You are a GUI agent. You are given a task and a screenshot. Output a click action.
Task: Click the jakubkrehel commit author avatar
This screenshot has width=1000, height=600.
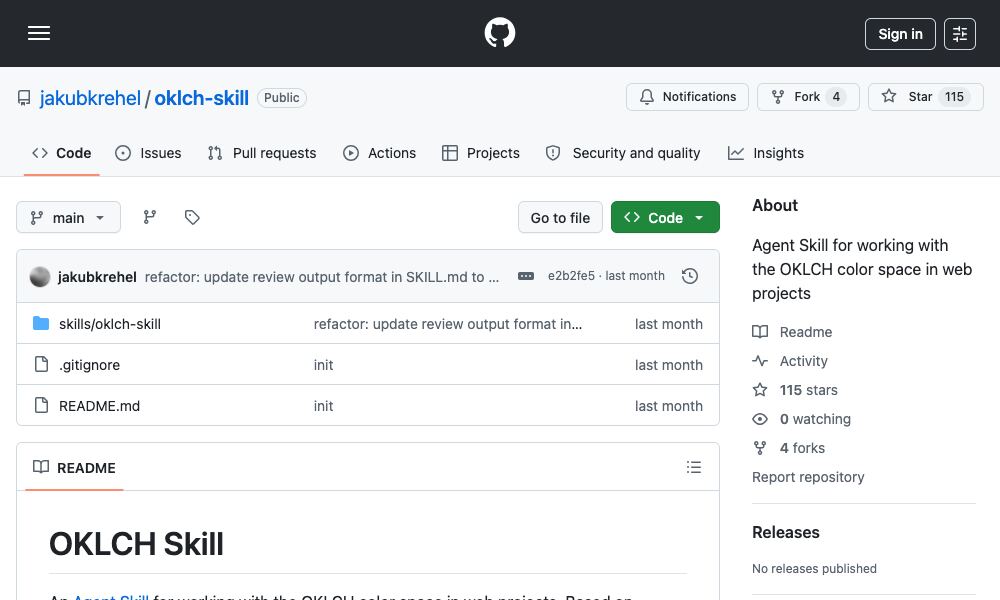tap(40, 277)
